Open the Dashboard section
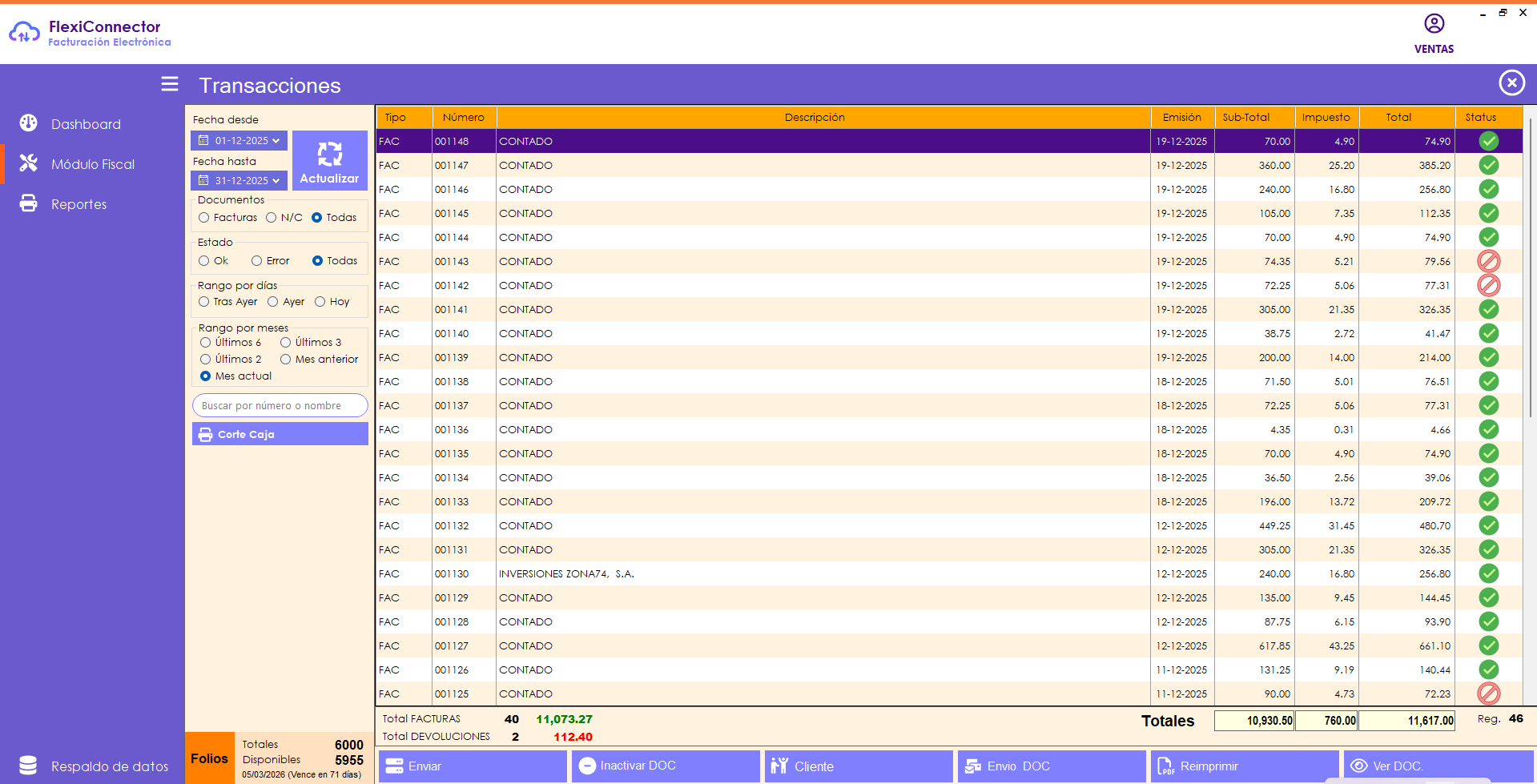 click(86, 124)
